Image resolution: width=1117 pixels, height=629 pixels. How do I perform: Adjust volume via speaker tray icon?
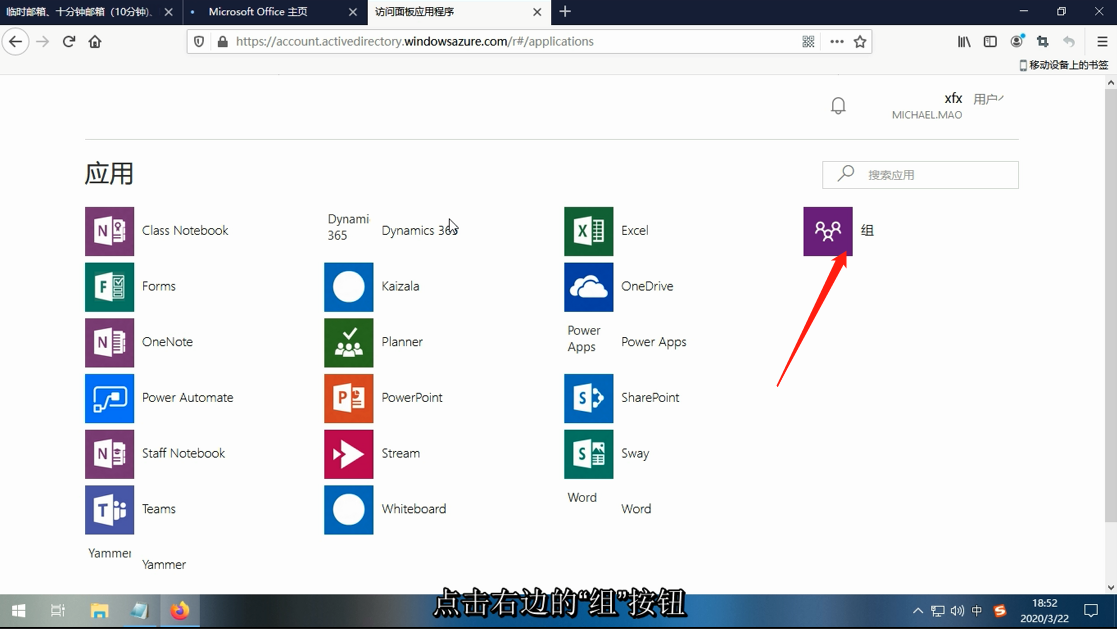point(957,611)
